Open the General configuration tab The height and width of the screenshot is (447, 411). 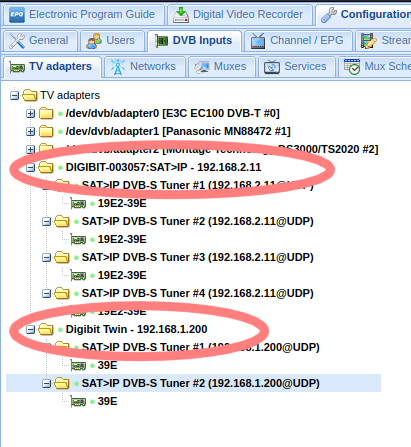[40, 41]
